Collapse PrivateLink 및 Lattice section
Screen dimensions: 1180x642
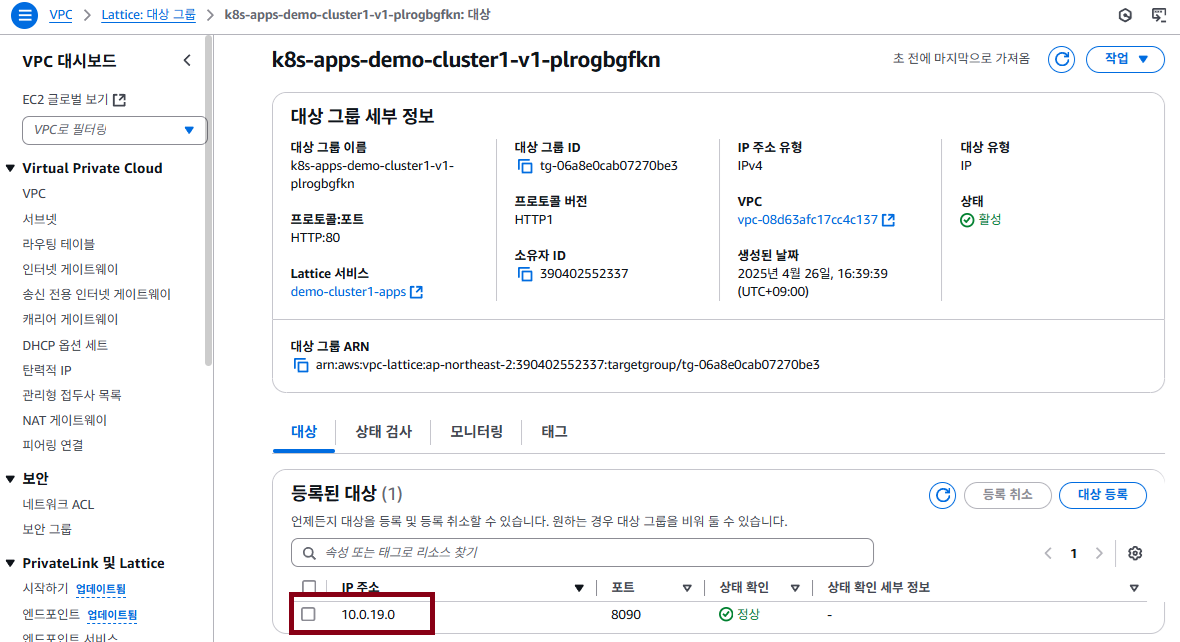click(11, 563)
